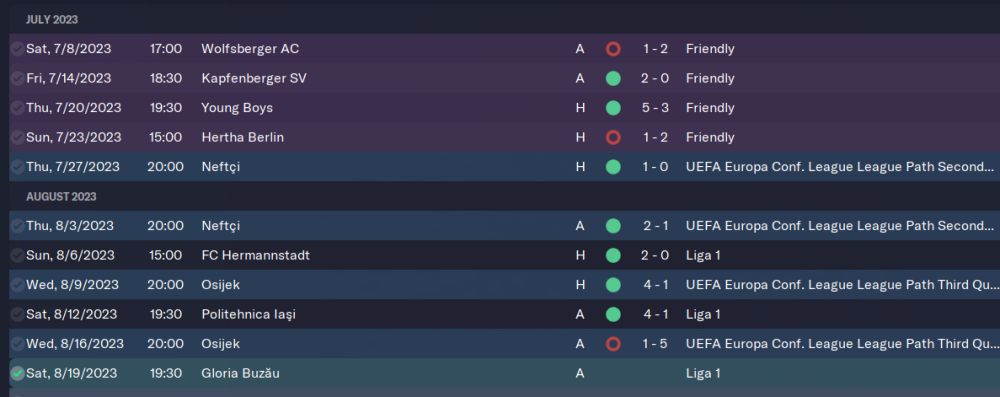1000x397 pixels.
Task: Collapse the AUGUST 2023 section header
Action: (x=61, y=197)
